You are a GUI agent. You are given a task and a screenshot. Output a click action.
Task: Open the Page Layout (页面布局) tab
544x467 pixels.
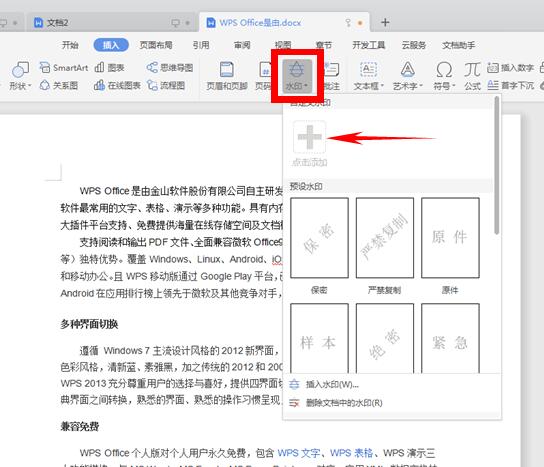pyautogui.click(x=156, y=45)
